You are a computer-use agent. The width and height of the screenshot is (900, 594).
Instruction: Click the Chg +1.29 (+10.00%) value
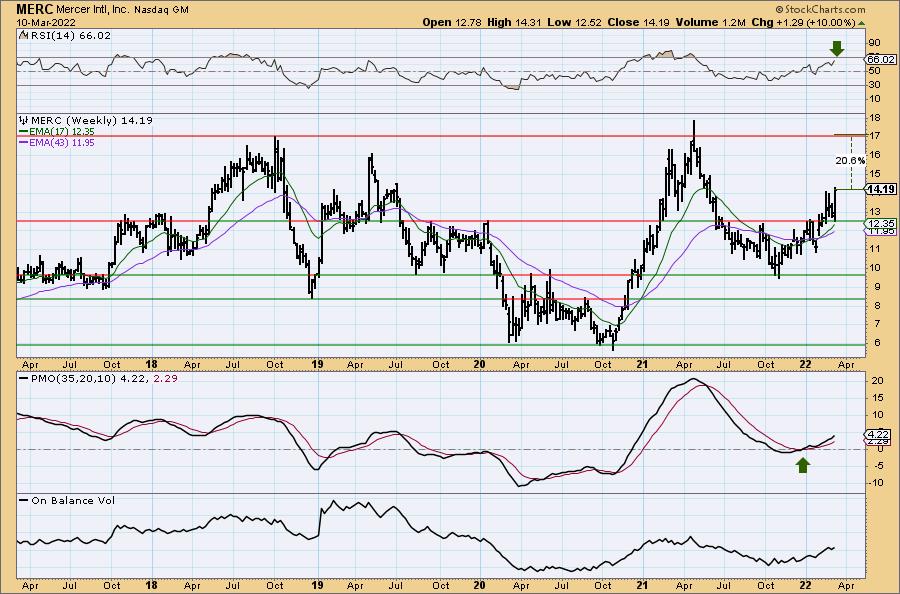[x=804, y=22]
